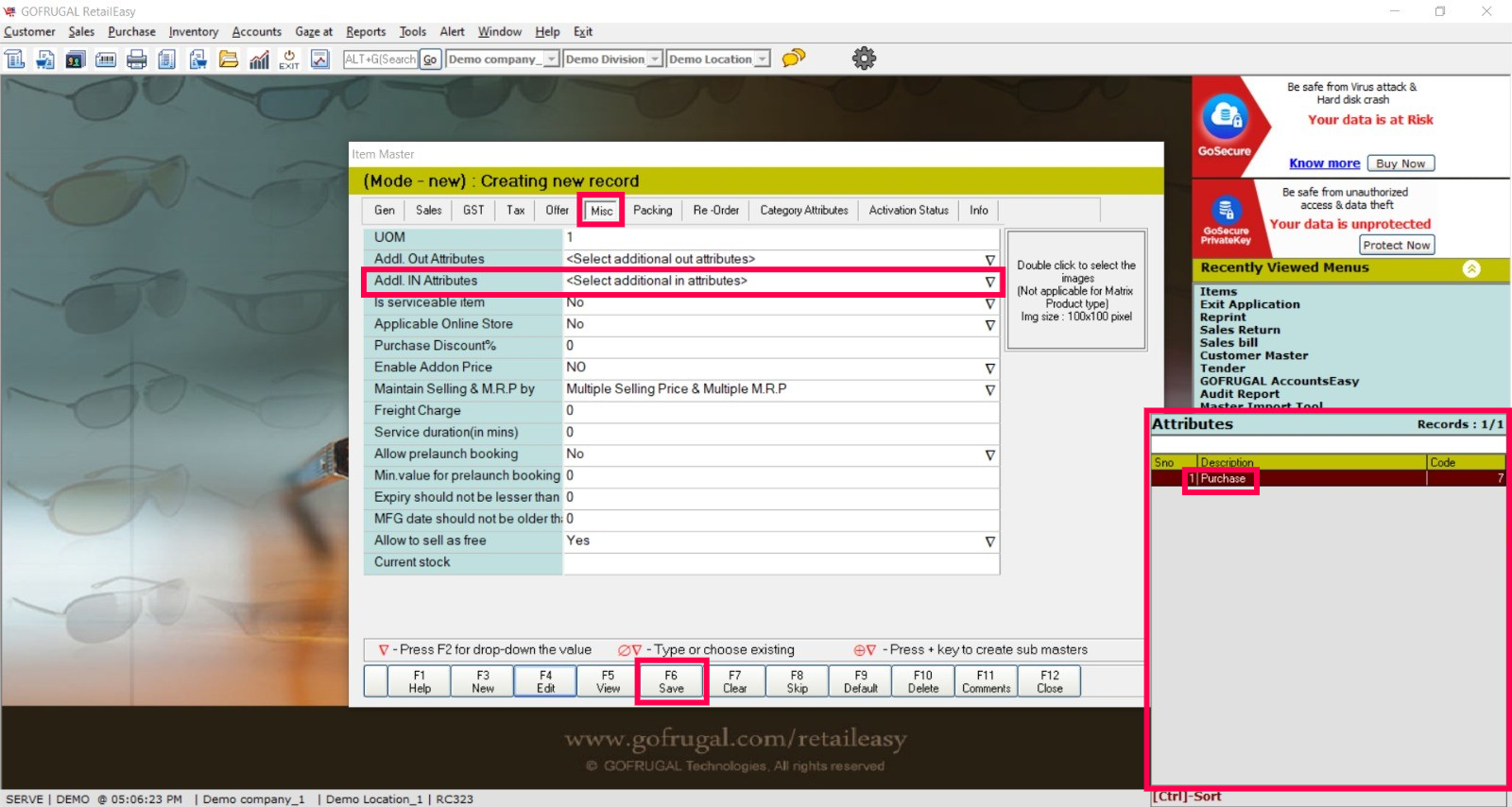Click the Buy Now button
Viewport: 1512px width, 807px height.
point(1400,163)
